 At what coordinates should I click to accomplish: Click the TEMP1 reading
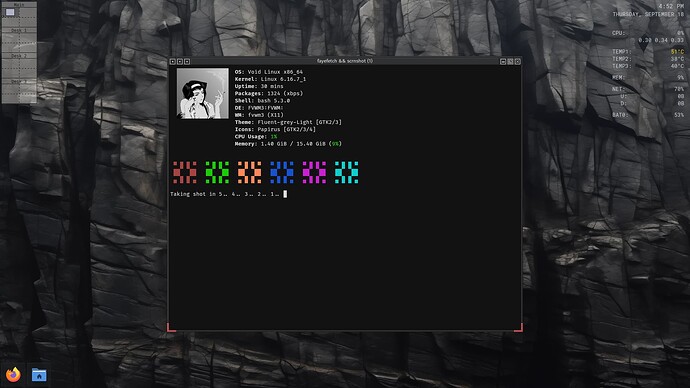(648, 52)
